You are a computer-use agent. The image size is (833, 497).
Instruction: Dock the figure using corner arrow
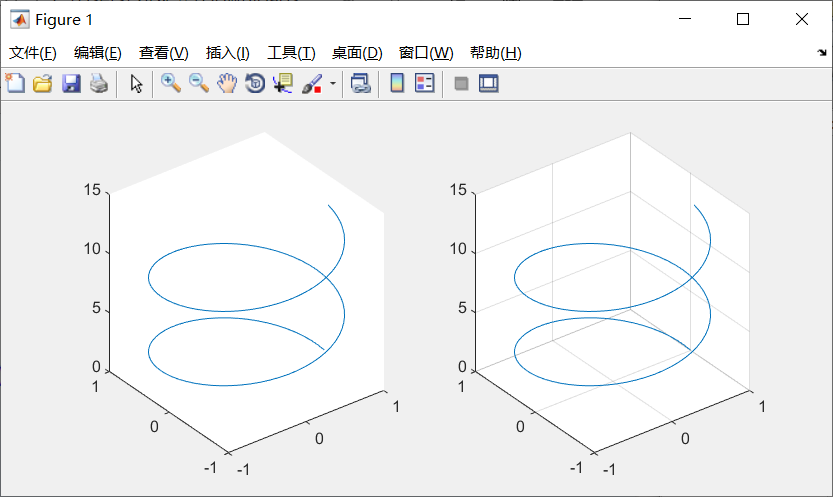coord(822,53)
